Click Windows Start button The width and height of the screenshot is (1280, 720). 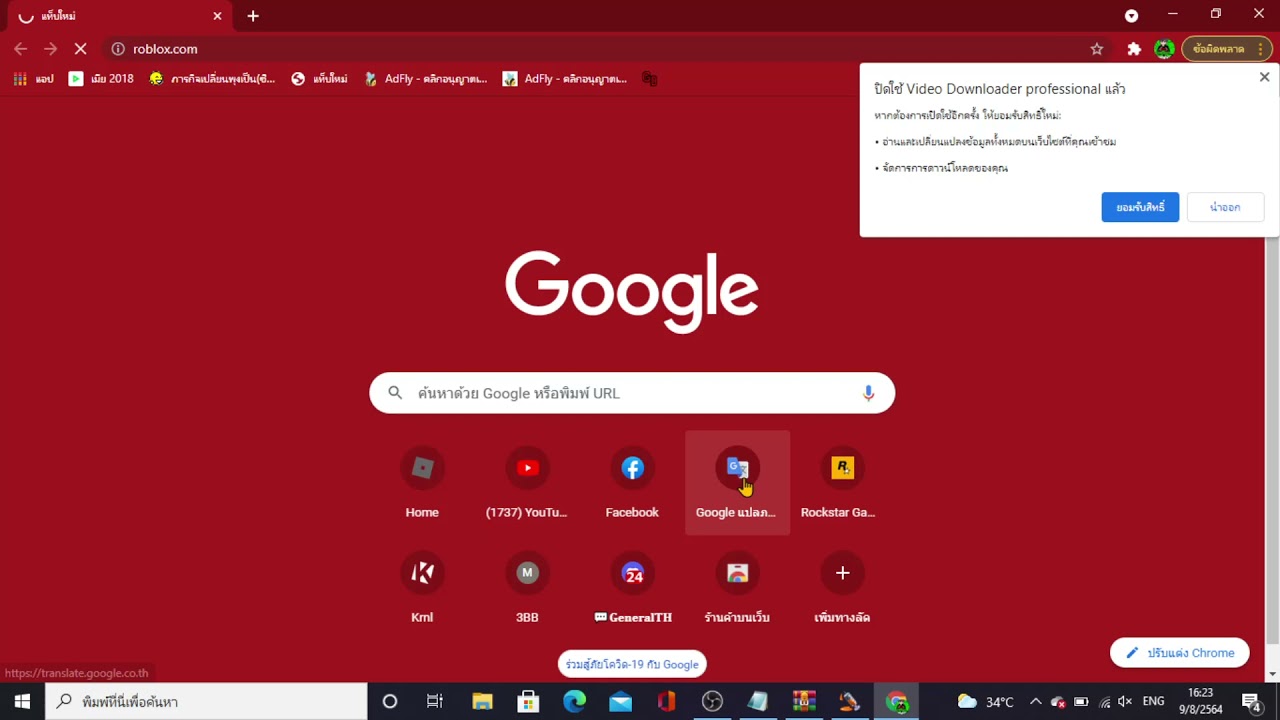(22, 701)
